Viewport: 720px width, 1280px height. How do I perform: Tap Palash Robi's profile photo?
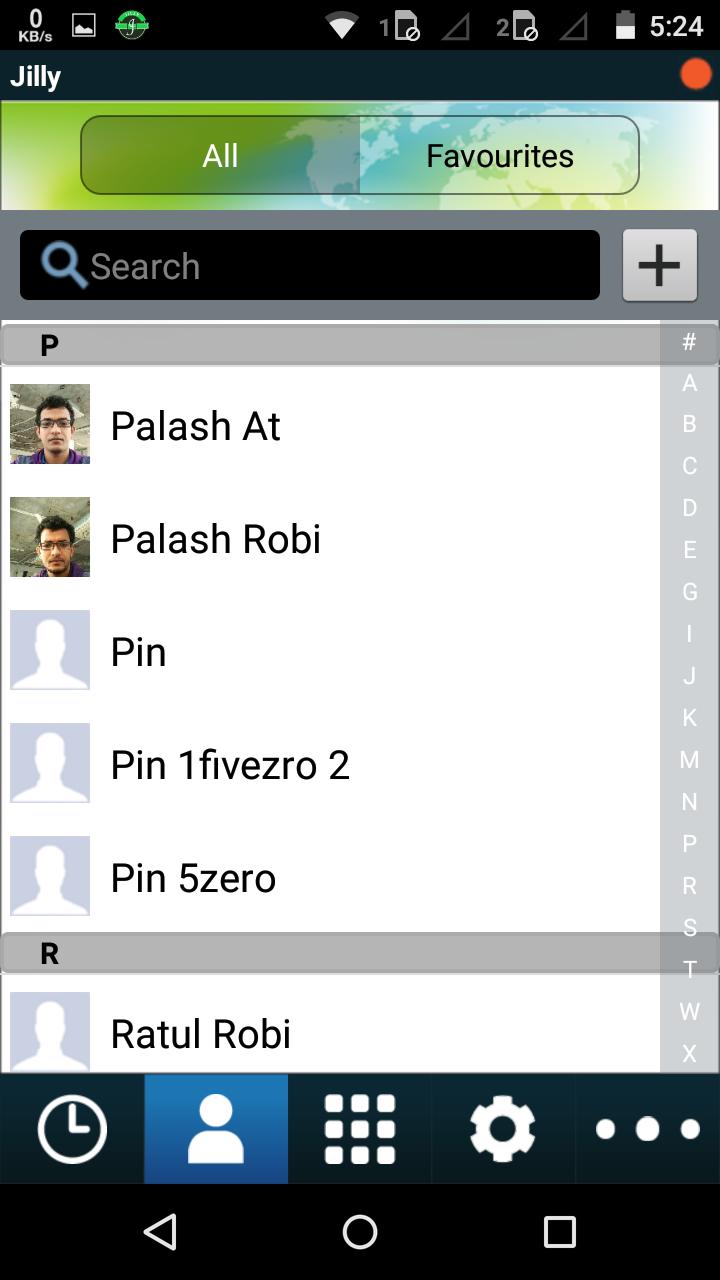[50, 537]
